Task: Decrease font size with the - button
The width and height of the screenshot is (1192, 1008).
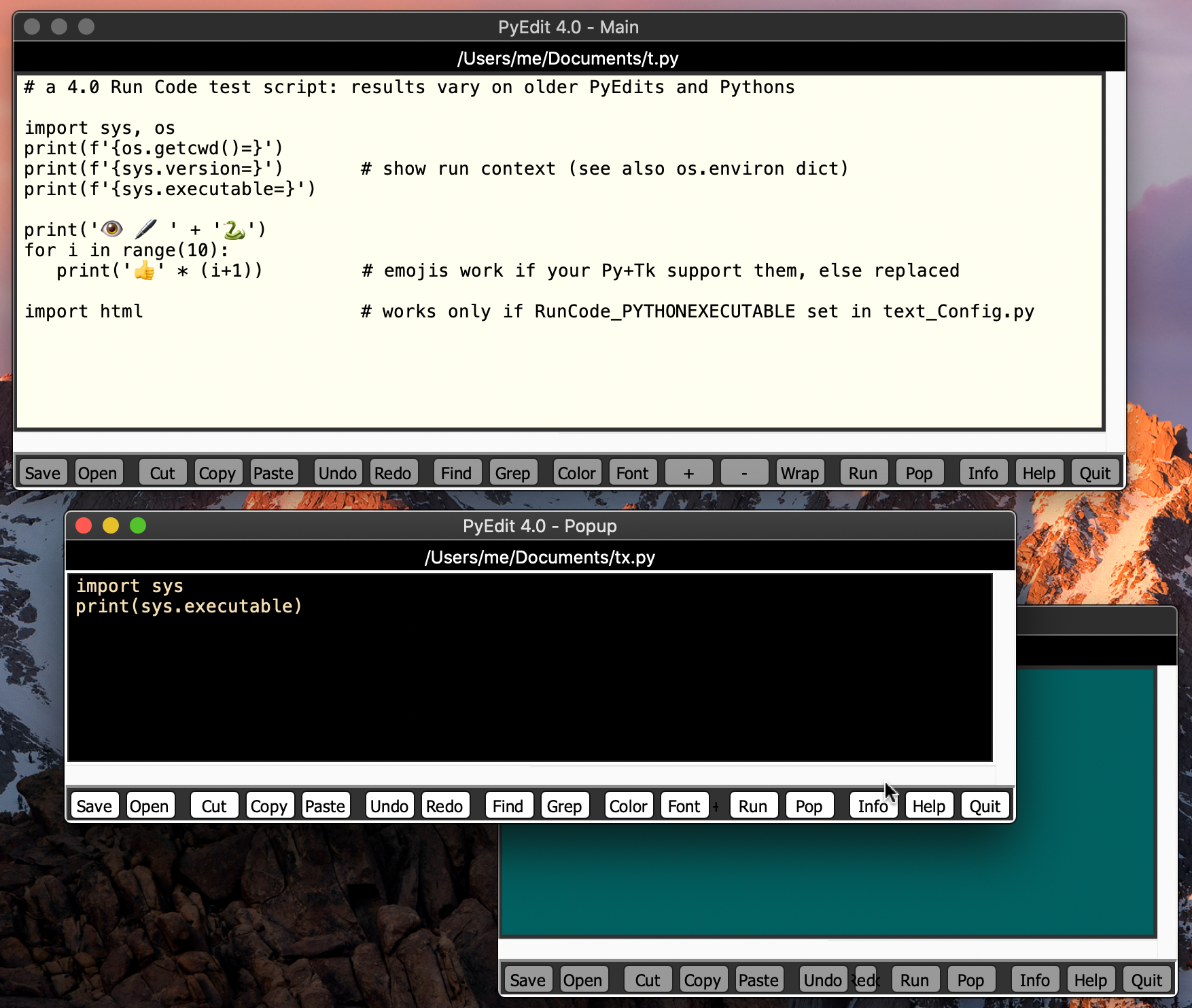Action: (x=744, y=472)
